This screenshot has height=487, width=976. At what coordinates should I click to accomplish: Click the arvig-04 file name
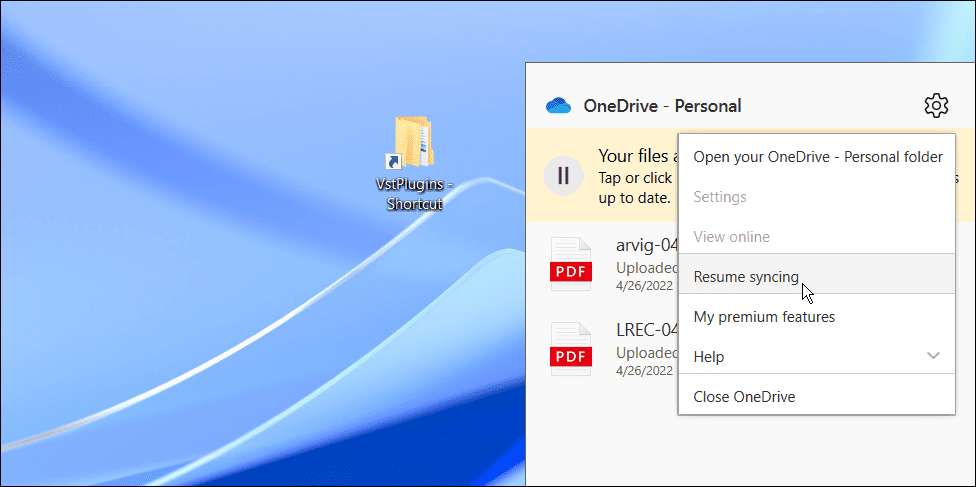click(647, 245)
